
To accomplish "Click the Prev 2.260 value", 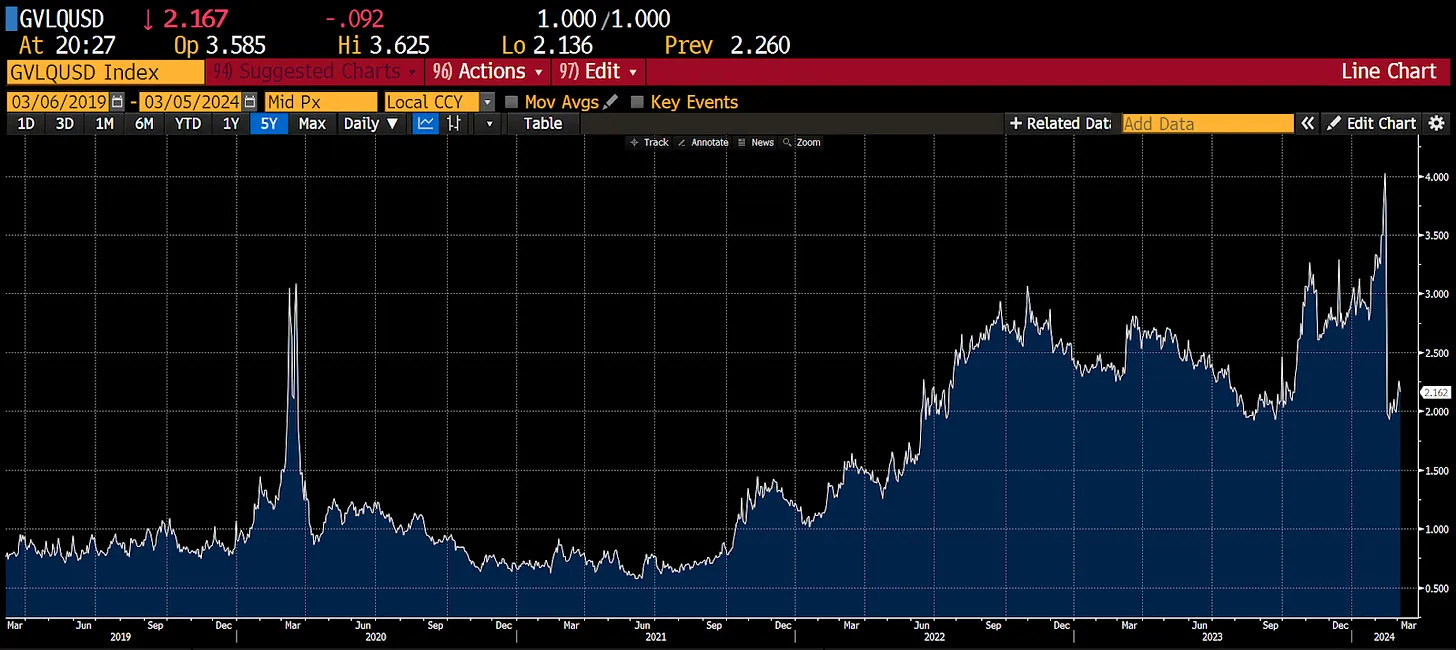I will click(x=727, y=45).
